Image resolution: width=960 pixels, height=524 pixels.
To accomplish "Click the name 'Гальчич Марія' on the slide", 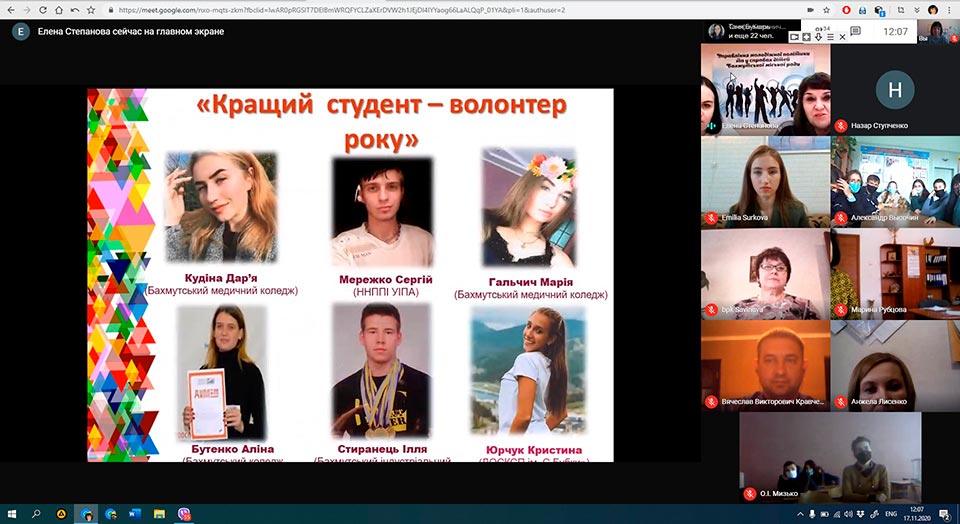I will 531,282.
